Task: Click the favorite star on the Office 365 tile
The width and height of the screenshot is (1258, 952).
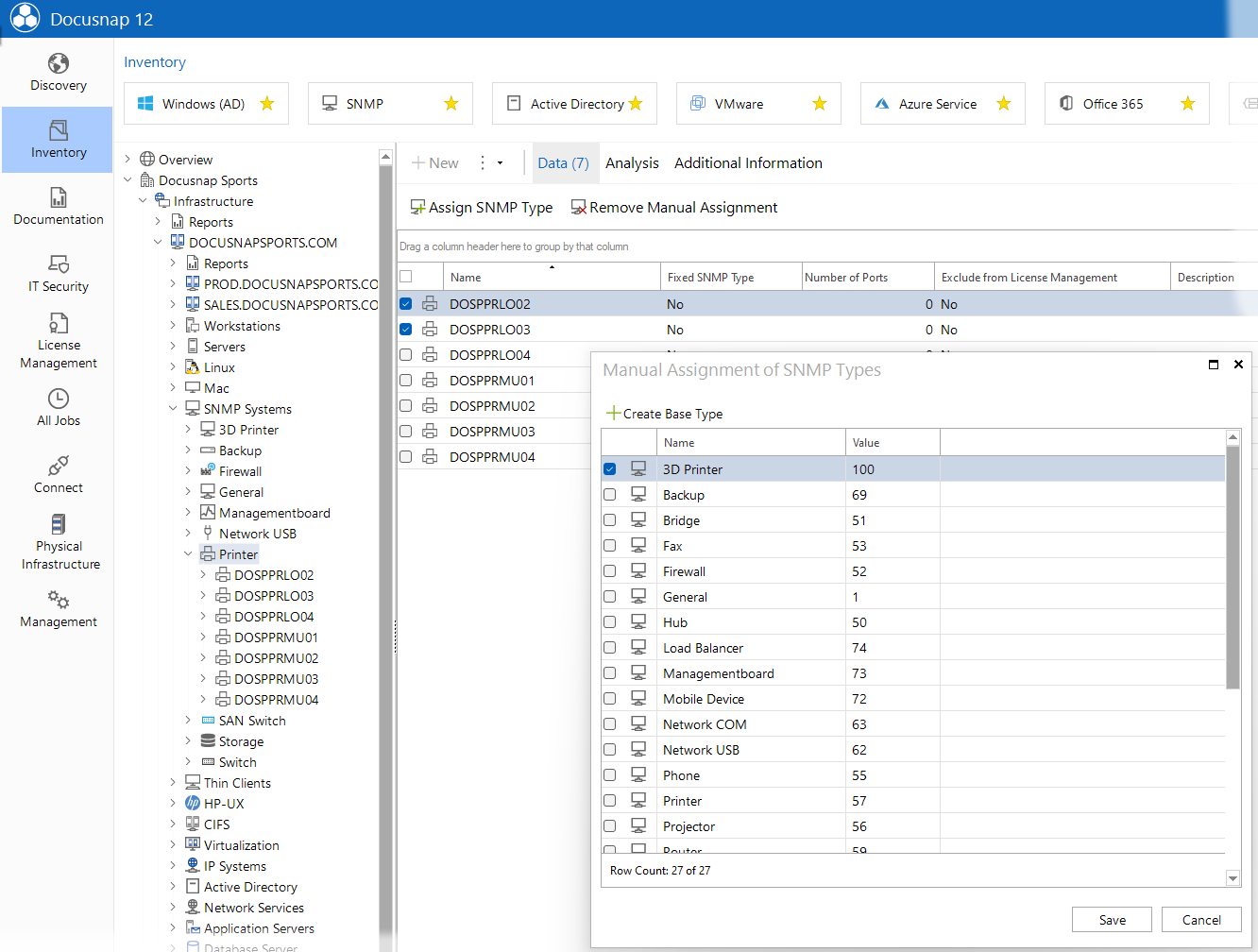Action: point(1188,104)
